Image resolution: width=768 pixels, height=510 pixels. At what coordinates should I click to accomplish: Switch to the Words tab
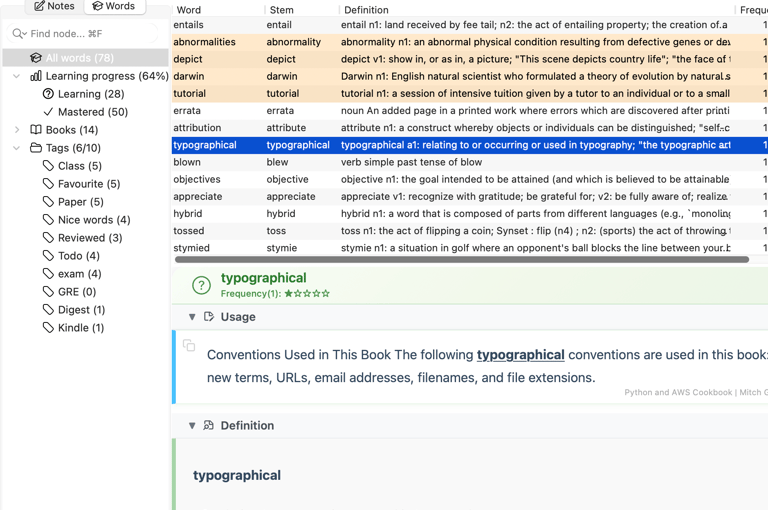pyautogui.click(x=113, y=6)
